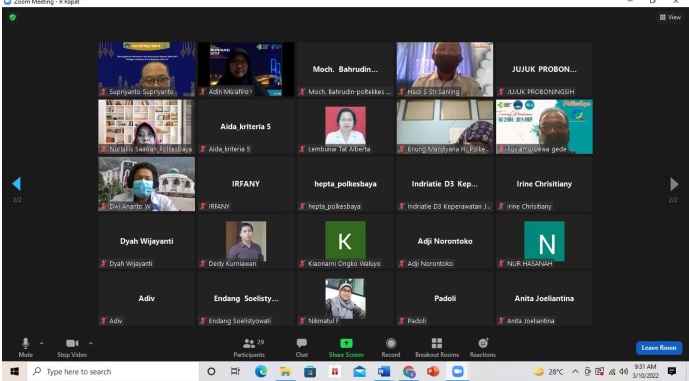Open Microsoft Edge from taskbar
Screen dimensions: 689x381
click(x=261, y=372)
